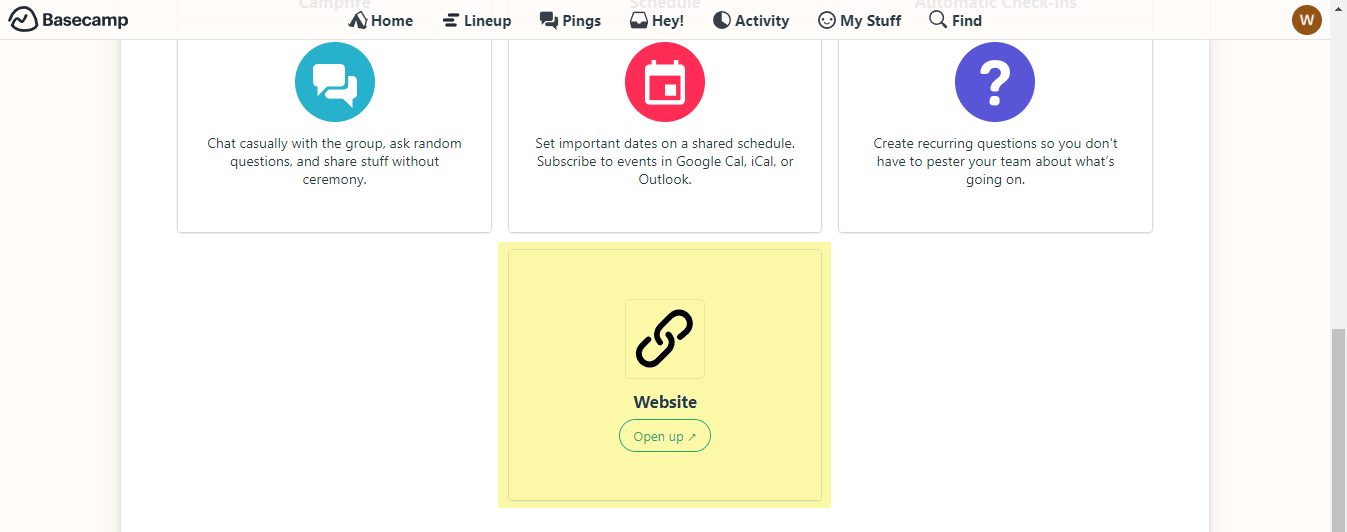Open the Campfire chat bubble icon
This screenshot has height=532, width=1347.
(335, 82)
